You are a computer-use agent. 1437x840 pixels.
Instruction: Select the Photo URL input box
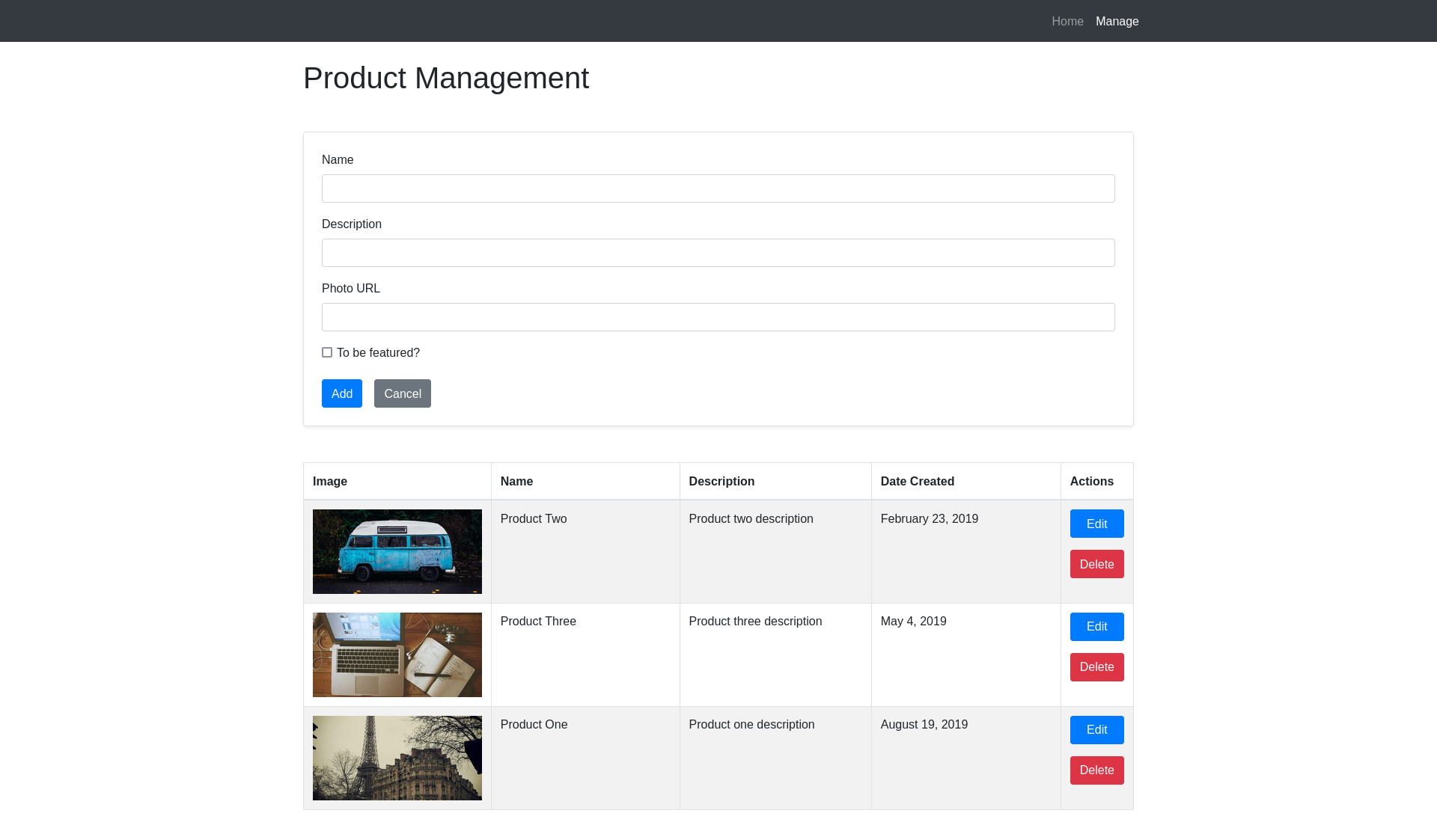[718, 317]
